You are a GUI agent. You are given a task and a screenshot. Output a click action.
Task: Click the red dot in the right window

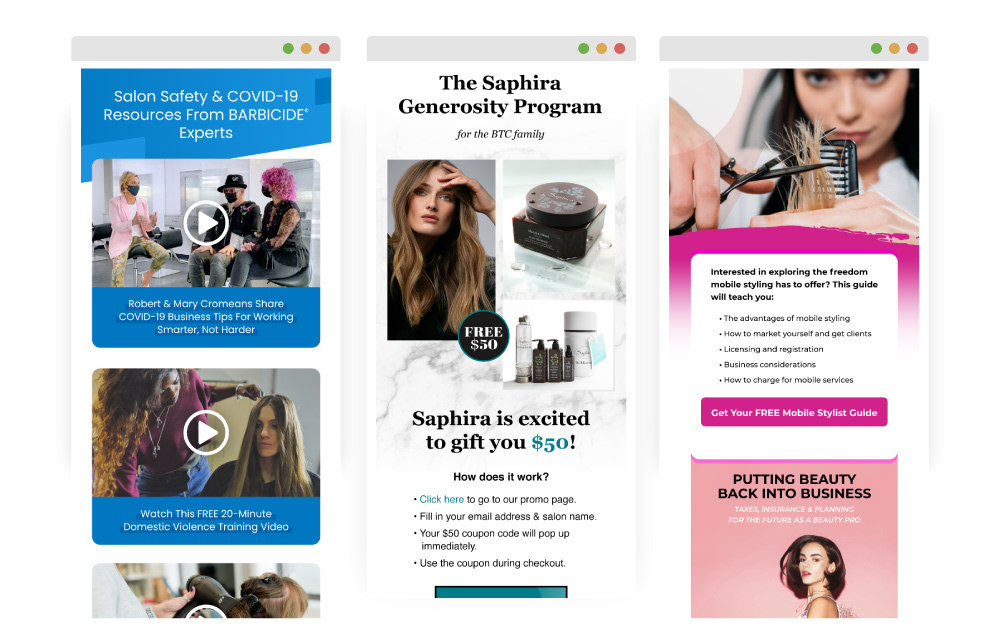[912, 48]
